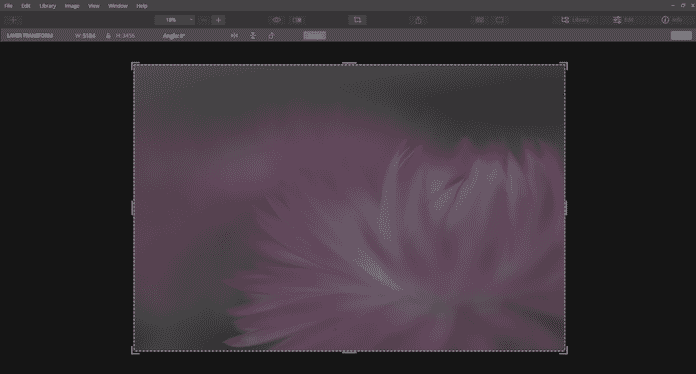This screenshot has width=696, height=374.
Task: Click the top-middle transform edge handle
Action: click(349, 64)
